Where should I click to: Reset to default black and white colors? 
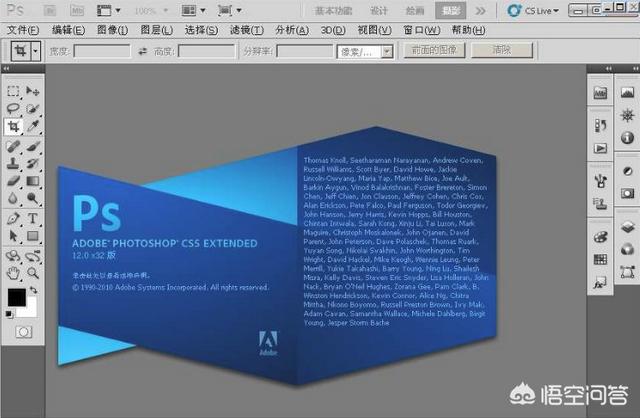[x=9, y=314]
